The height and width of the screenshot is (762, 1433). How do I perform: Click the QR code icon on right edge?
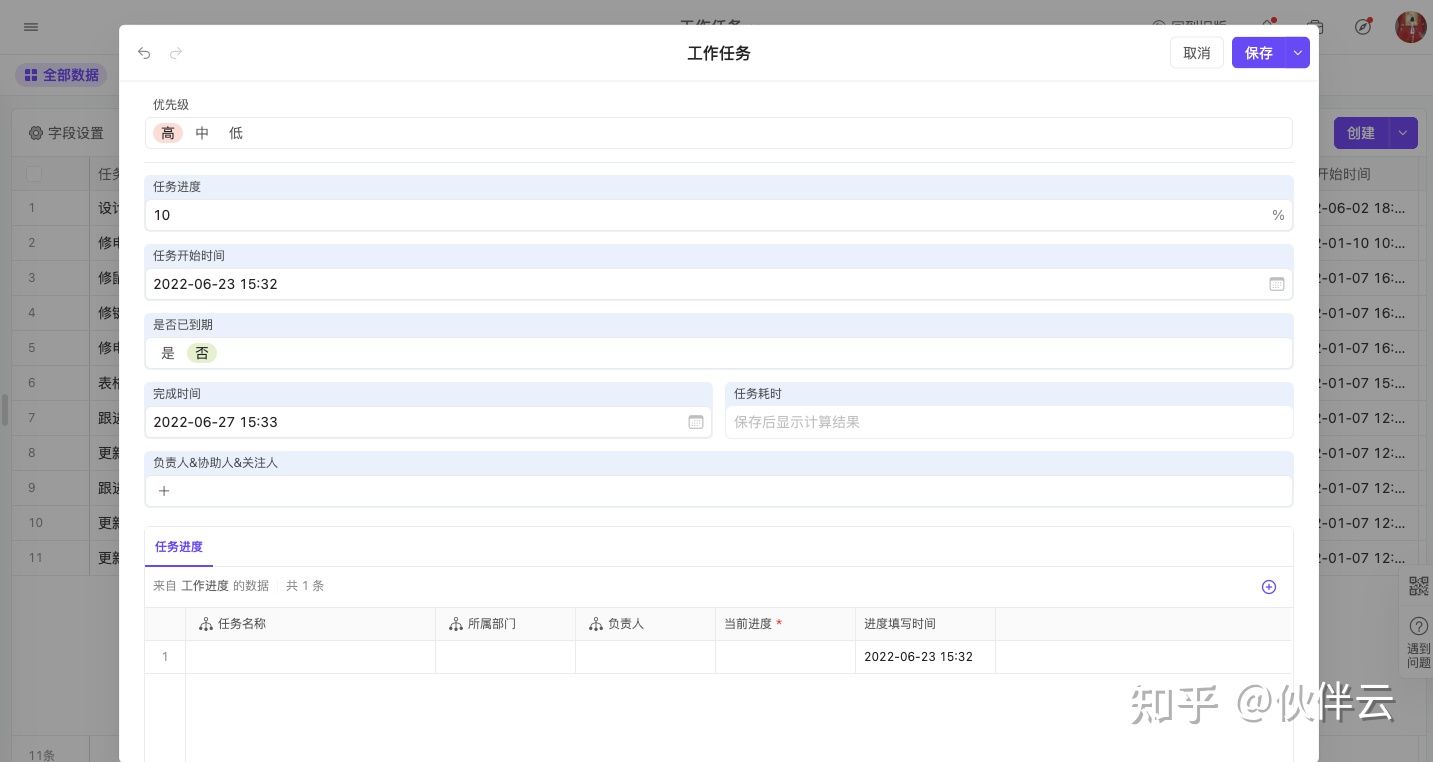point(1418,586)
